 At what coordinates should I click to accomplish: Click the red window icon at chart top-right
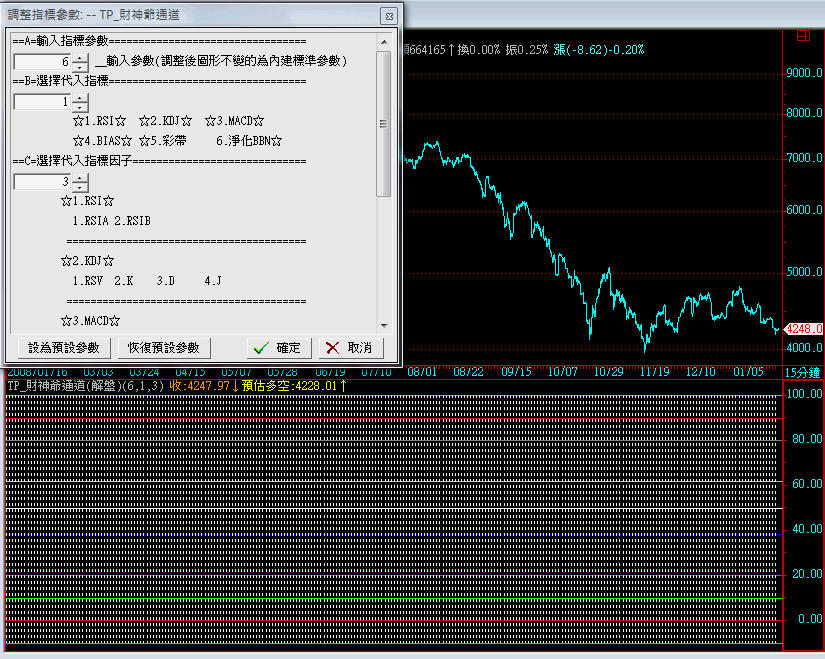(803, 36)
